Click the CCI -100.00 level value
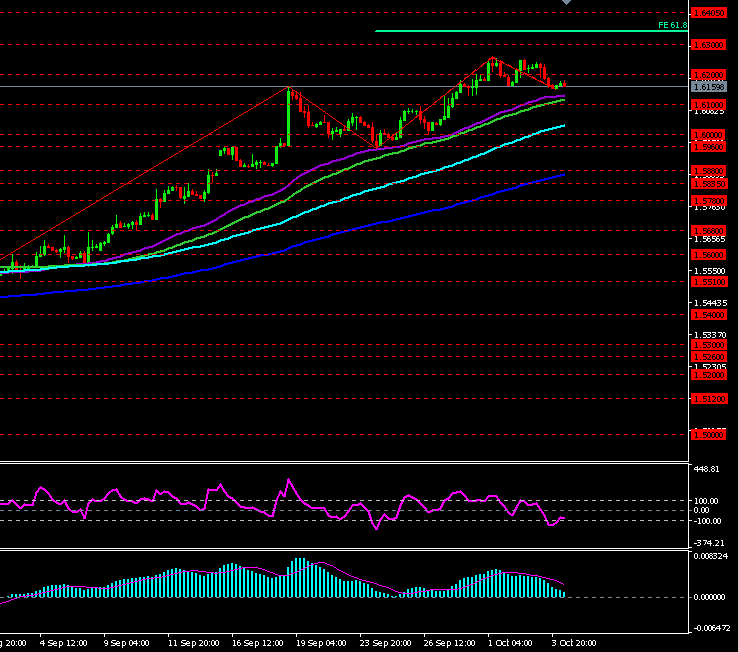Screen dimensions: 739x652 707,521
